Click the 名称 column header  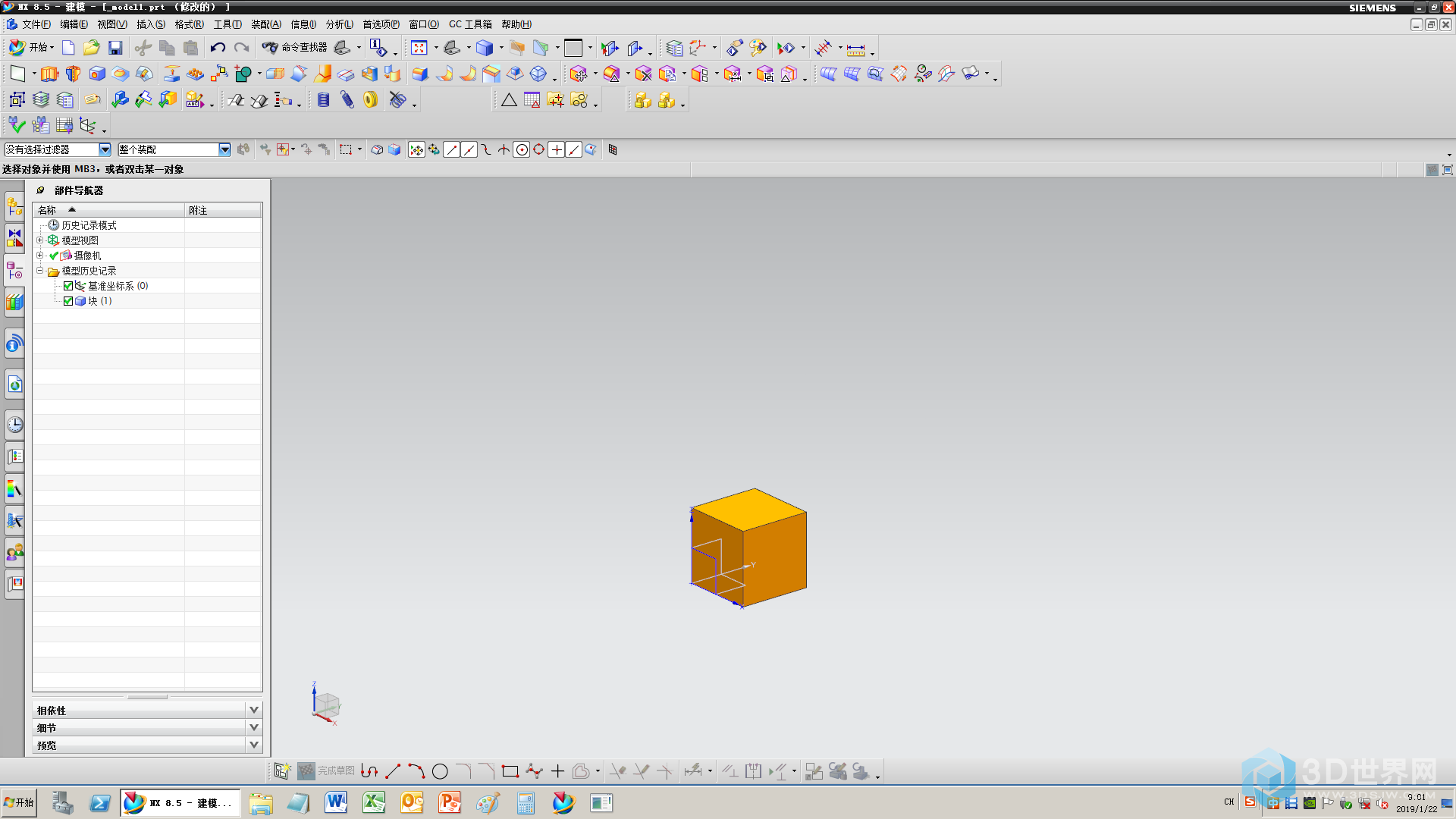tap(108, 210)
